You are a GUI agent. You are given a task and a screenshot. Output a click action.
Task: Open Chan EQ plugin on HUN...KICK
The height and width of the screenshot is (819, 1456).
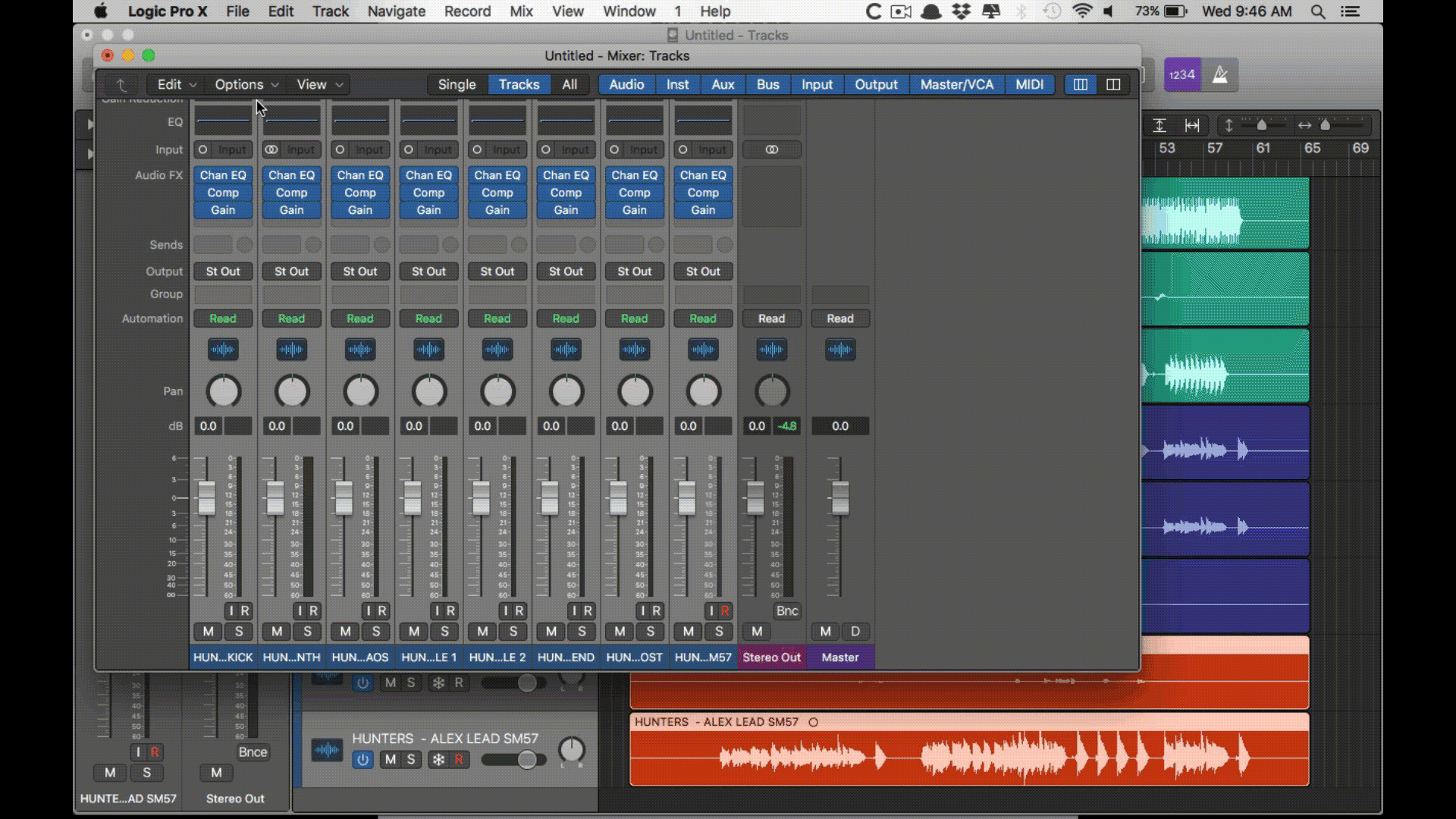point(223,175)
